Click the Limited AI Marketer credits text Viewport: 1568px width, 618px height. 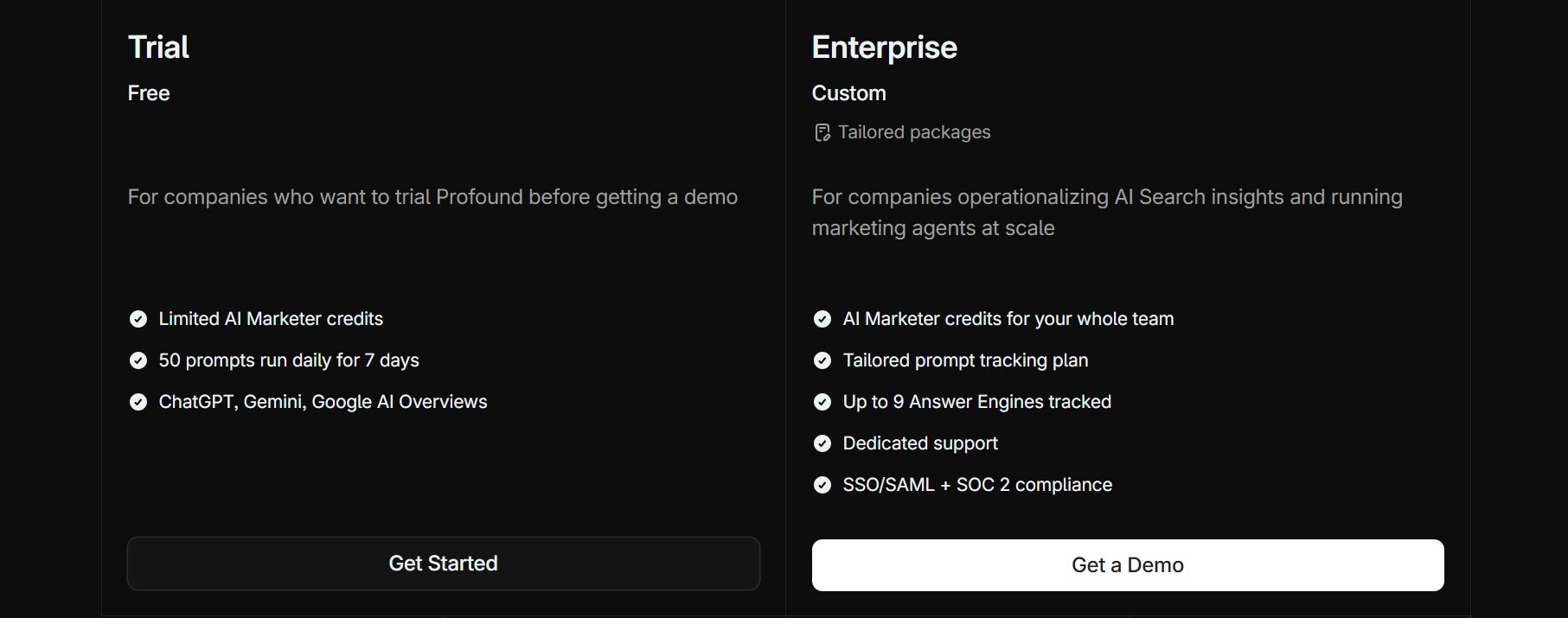[271, 319]
